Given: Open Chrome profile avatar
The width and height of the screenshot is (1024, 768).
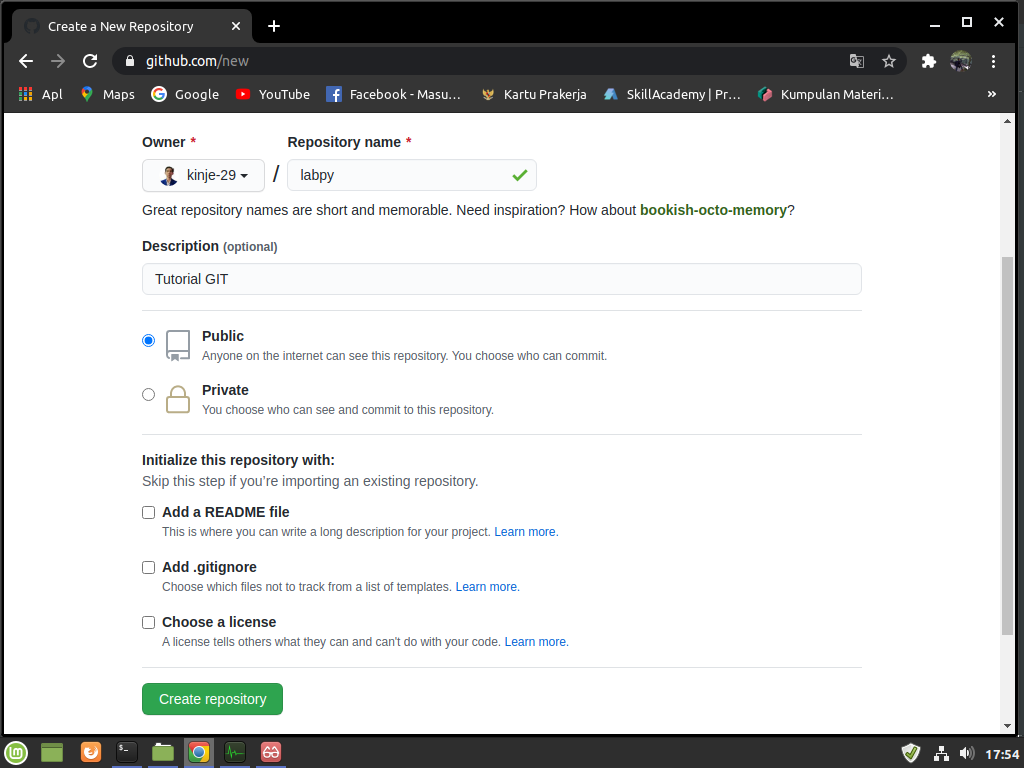Looking at the screenshot, I should point(961,61).
